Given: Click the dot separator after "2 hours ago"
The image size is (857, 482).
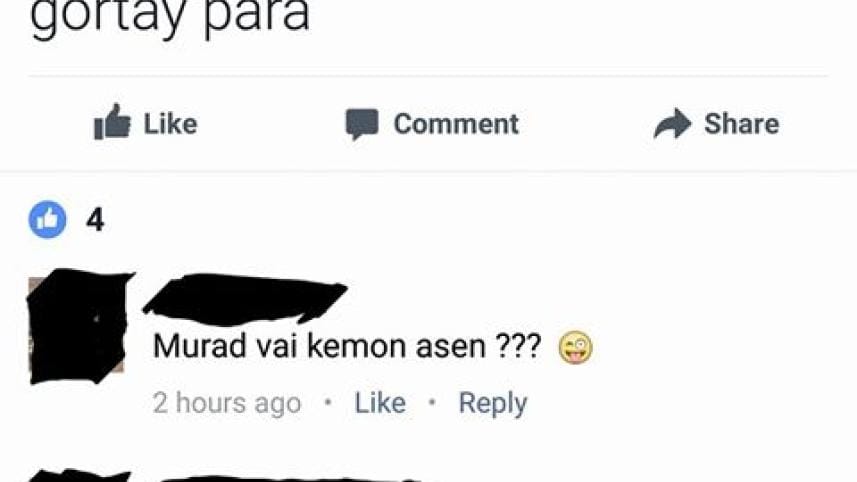Looking at the screenshot, I should pos(328,403).
